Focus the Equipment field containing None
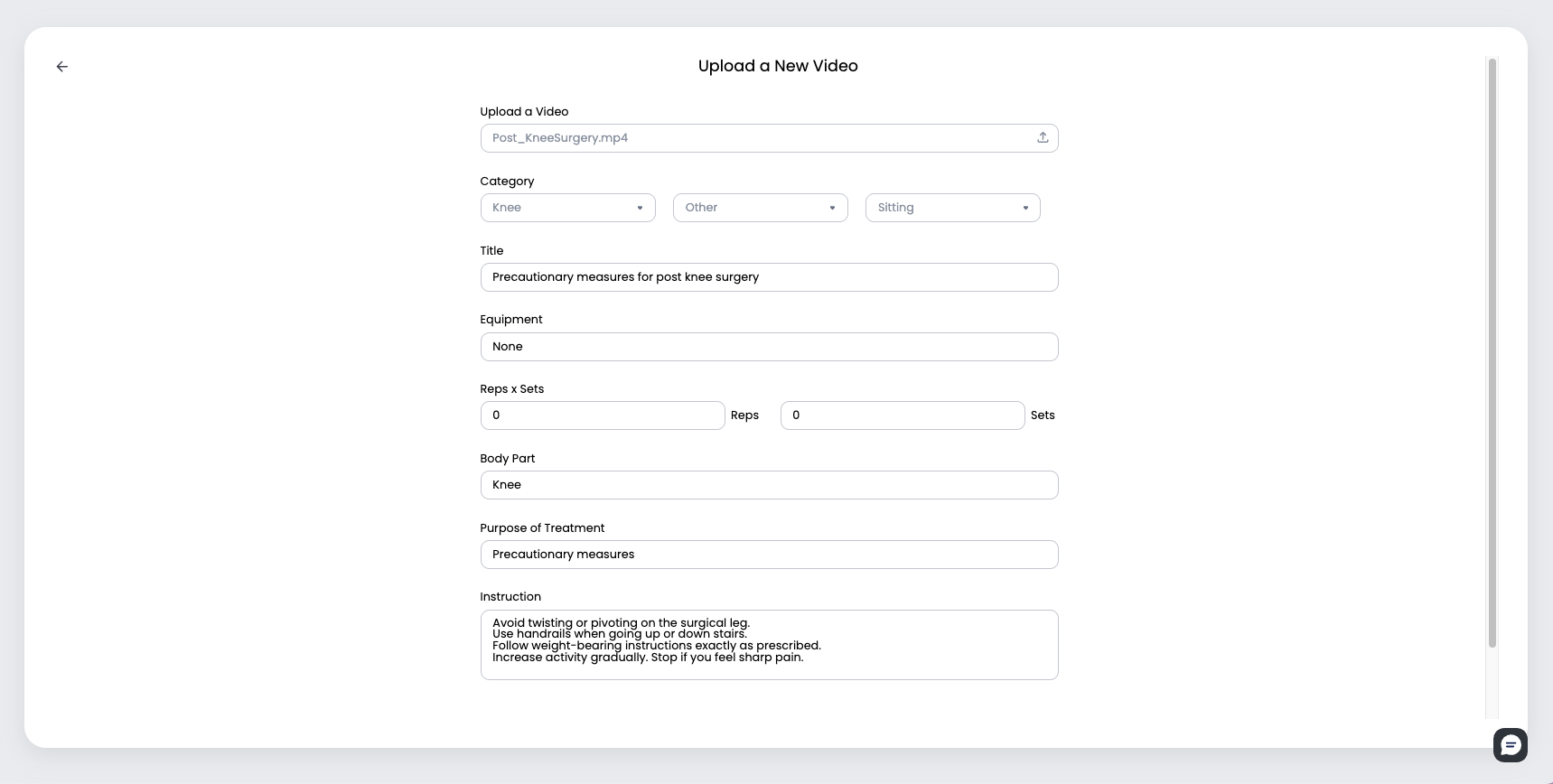Image resolution: width=1553 pixels, height=784 pixels. pyautogui.click(x=769, y=347)
